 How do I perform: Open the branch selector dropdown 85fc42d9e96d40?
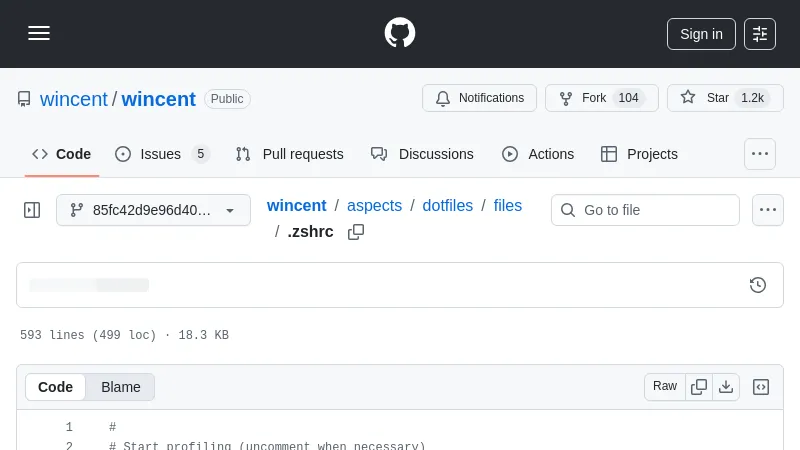tap(153, 210)
